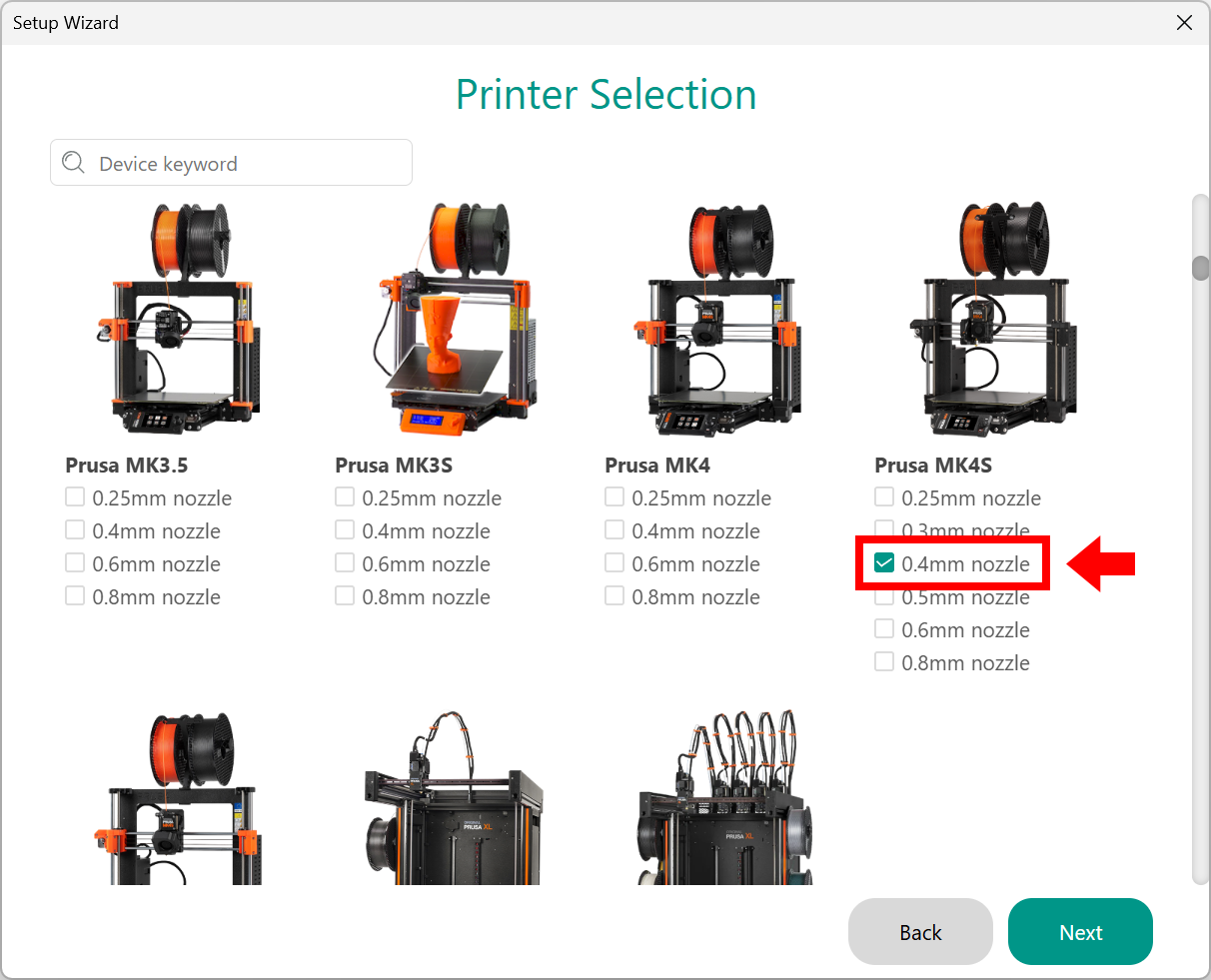
Task: Go back using the Back button
Action: pos(919,932)
